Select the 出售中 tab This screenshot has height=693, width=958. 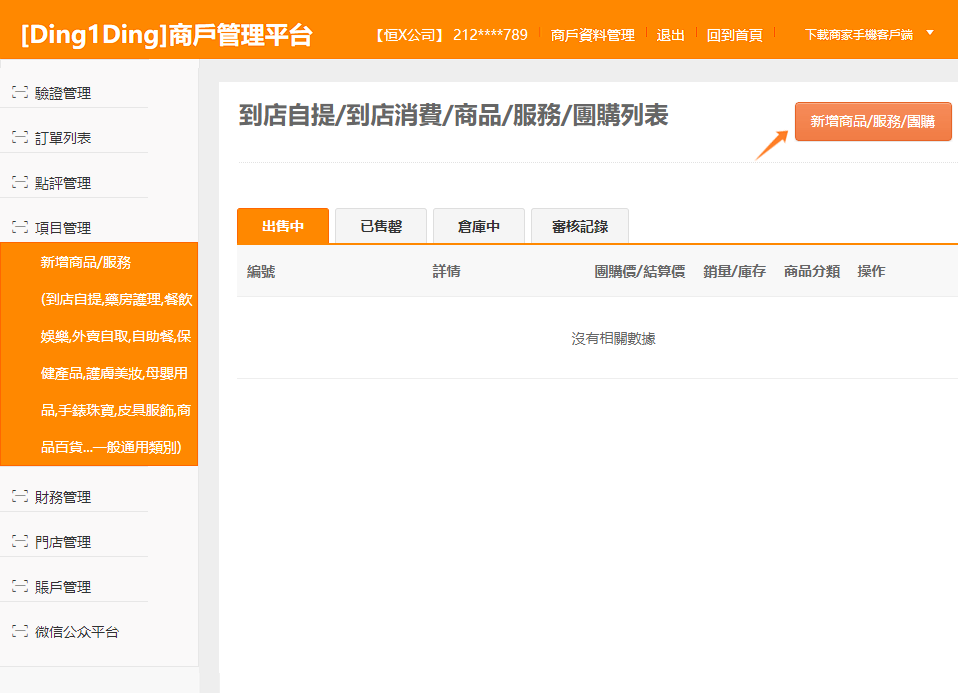point(283,226)
